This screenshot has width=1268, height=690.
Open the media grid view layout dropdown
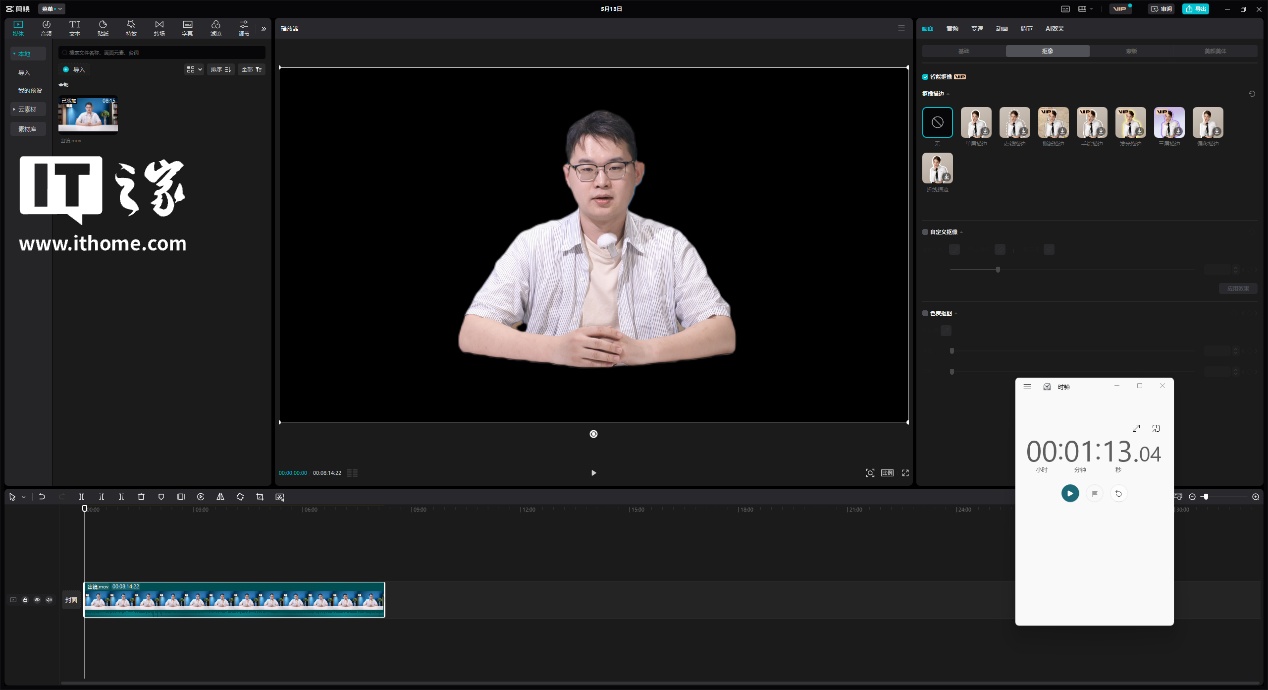194,70
